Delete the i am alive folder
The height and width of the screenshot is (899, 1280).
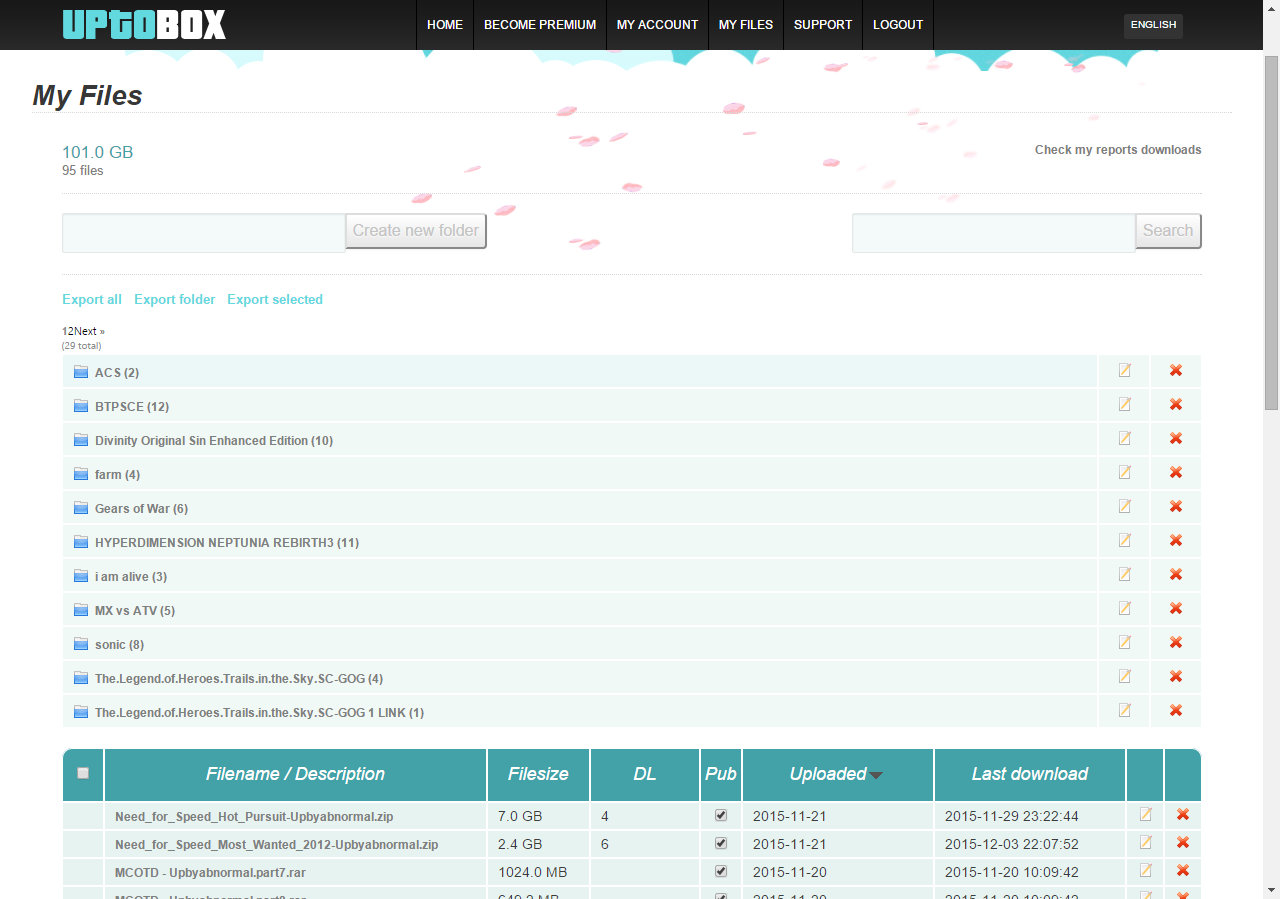pyautogui.click(x=1176, y=575)
